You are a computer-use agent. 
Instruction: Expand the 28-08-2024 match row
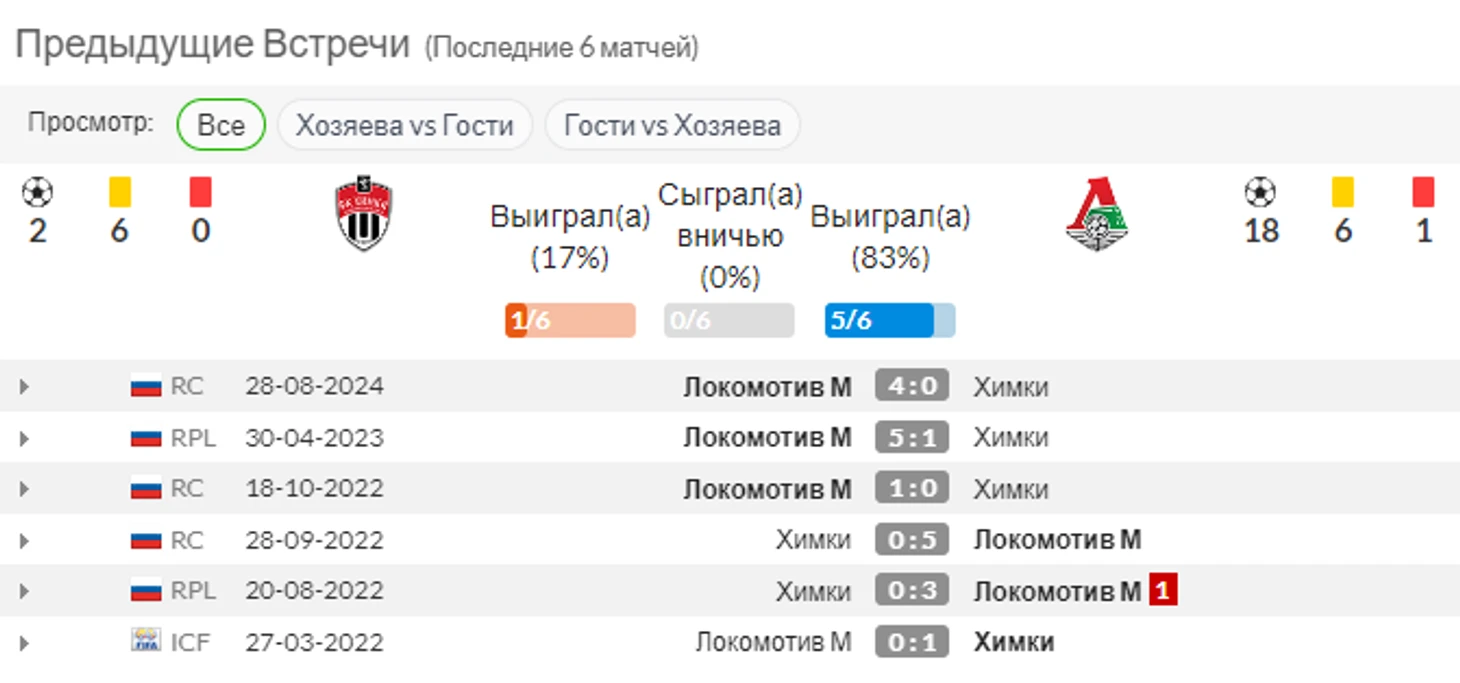click(25, 387)
